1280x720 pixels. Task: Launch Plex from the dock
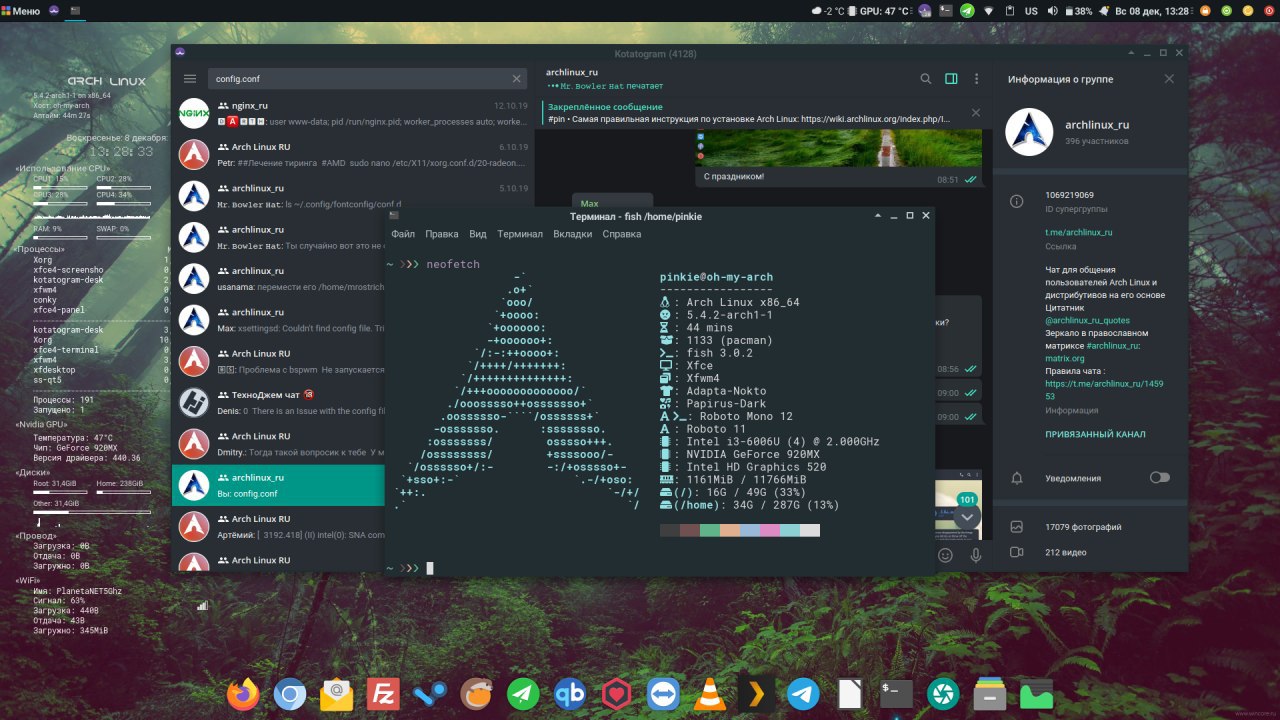click(757, 693)
